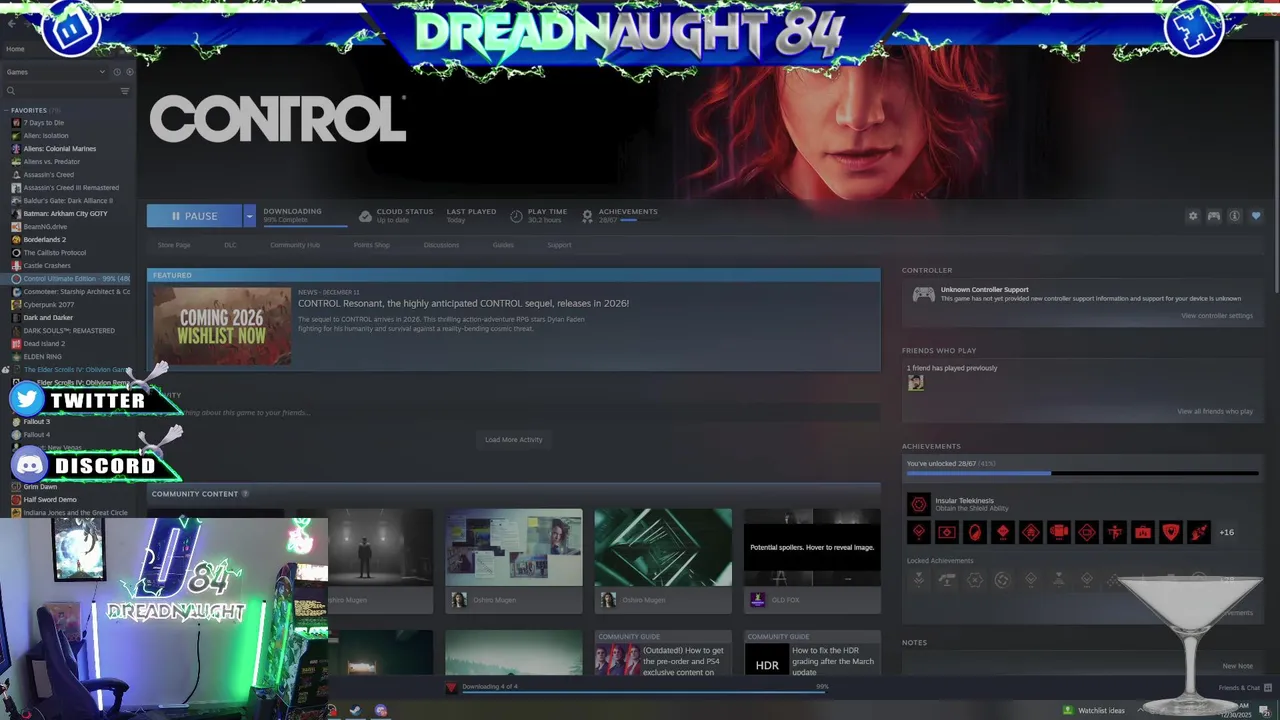Image resolution: width=1280 pixels, height=720 pixels.
Task: Click the Castle Crashers game icon
Action: tap(16, 266)
